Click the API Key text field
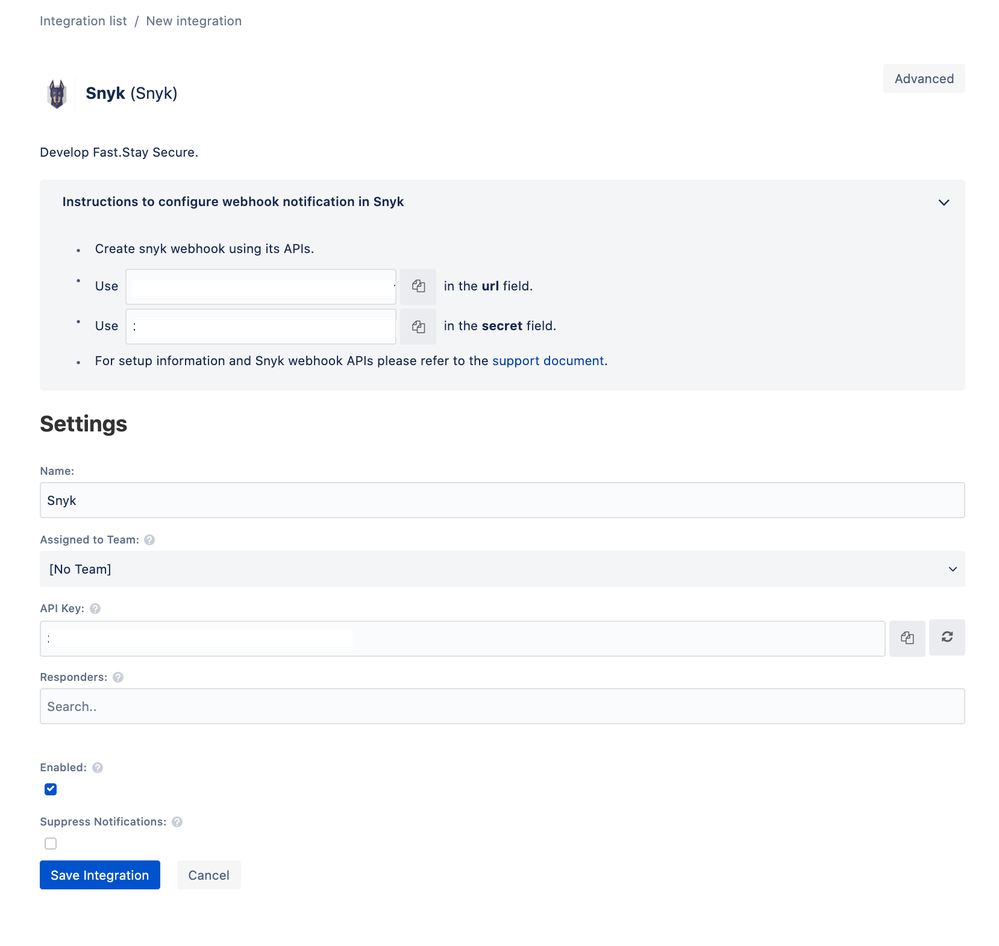The width and height of the screenshot is (999, 946). click(463, 638)
